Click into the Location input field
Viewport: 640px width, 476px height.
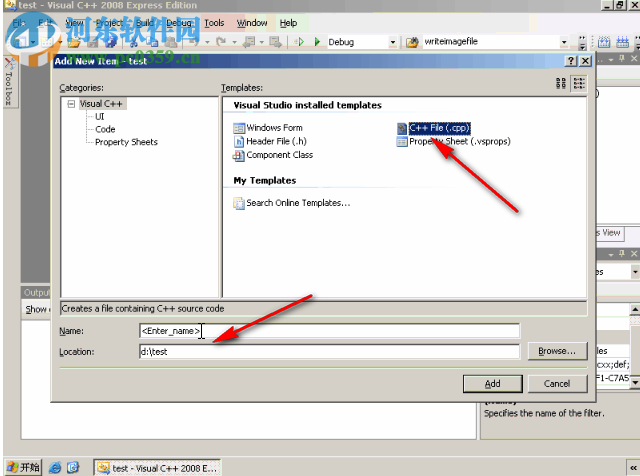click(329, 351)
